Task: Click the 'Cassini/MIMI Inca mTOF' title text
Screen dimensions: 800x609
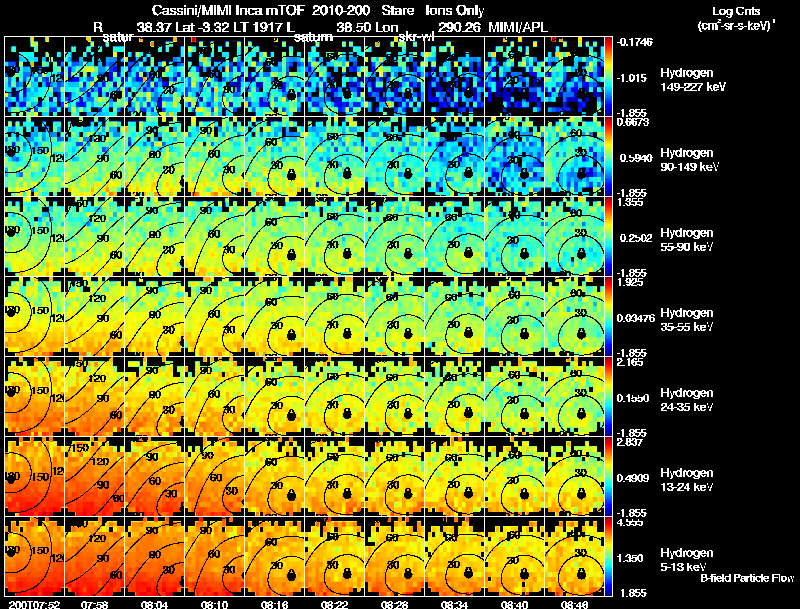Action: click(229, 11)
